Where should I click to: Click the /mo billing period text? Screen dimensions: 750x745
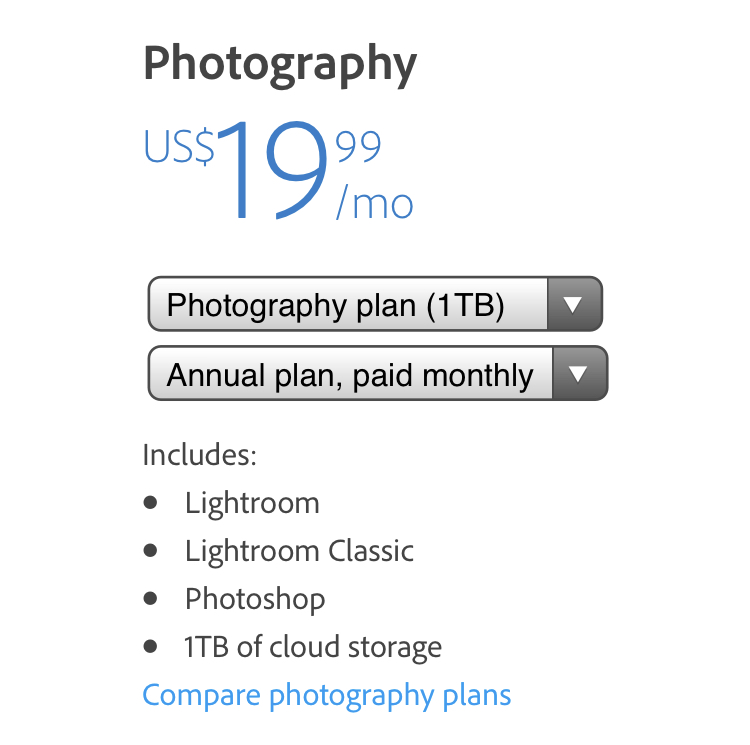375,202
